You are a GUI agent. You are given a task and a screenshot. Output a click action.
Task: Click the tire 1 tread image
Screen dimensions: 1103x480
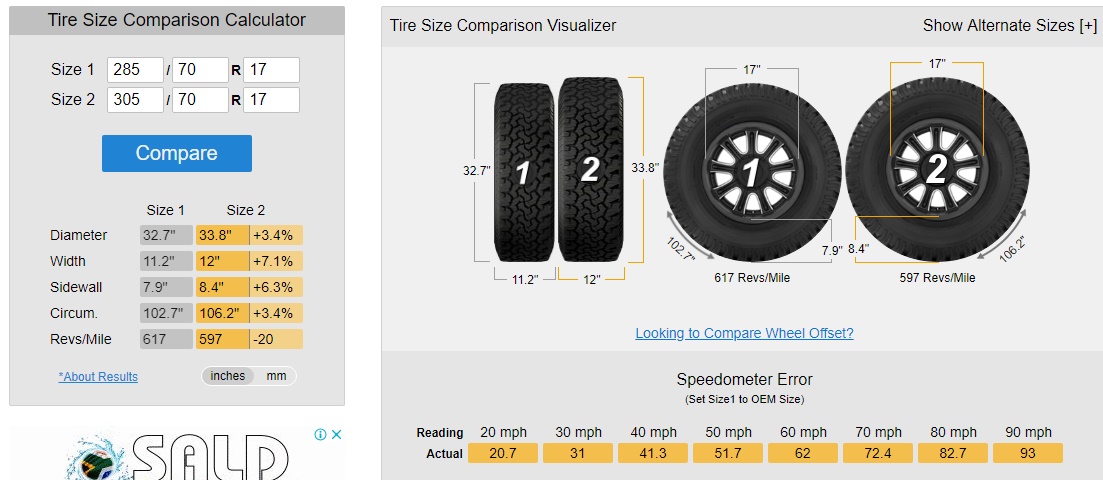pyautogui.click(x=524, y=172)
